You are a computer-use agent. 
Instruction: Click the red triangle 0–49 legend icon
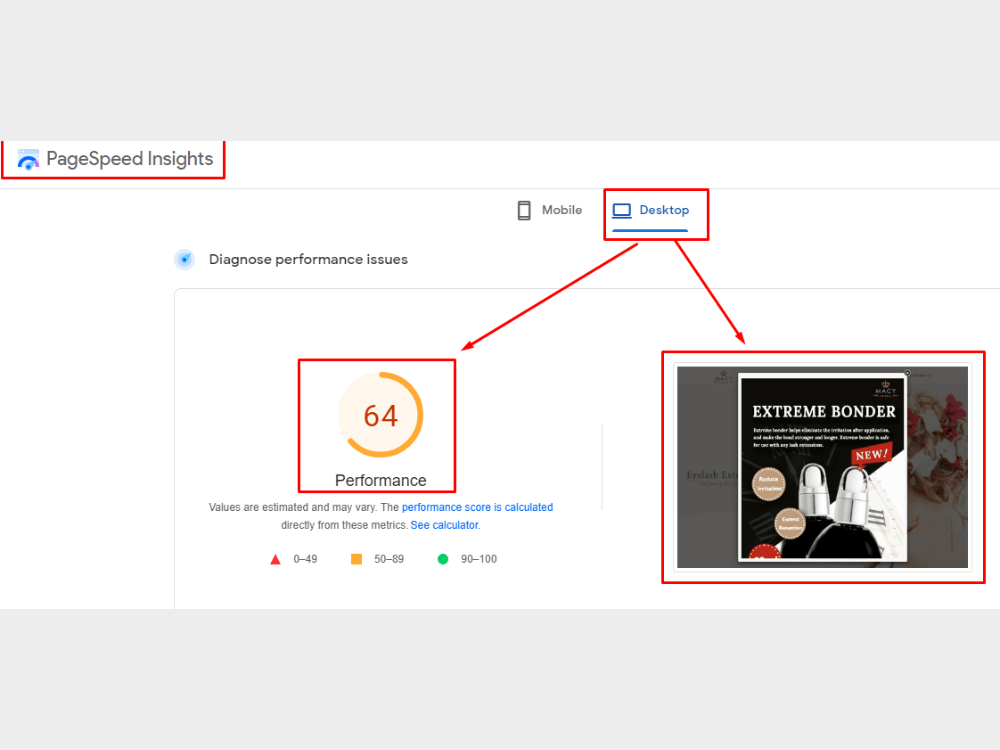[276, 559]
